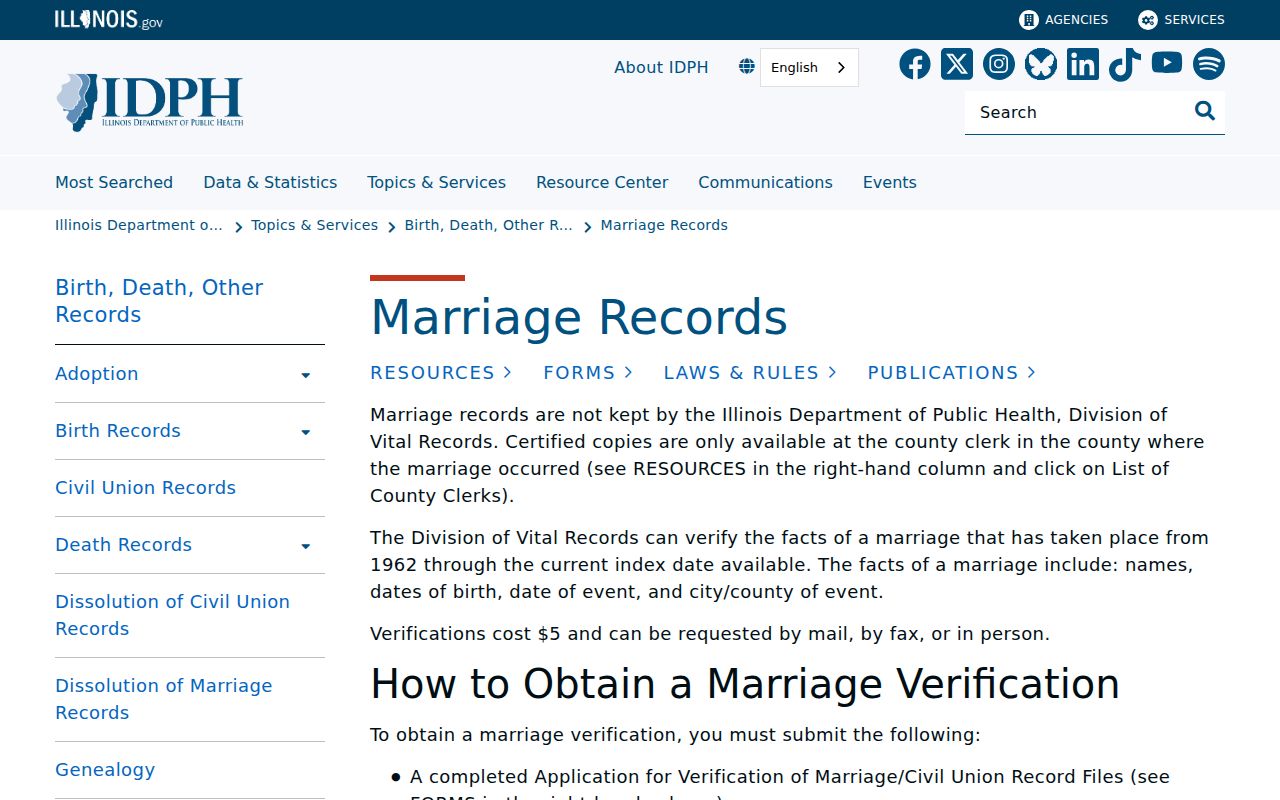The height and width of the screenshot is (800, 1280).
Task: Open Services in top bar
Action: coord(1181,20)
